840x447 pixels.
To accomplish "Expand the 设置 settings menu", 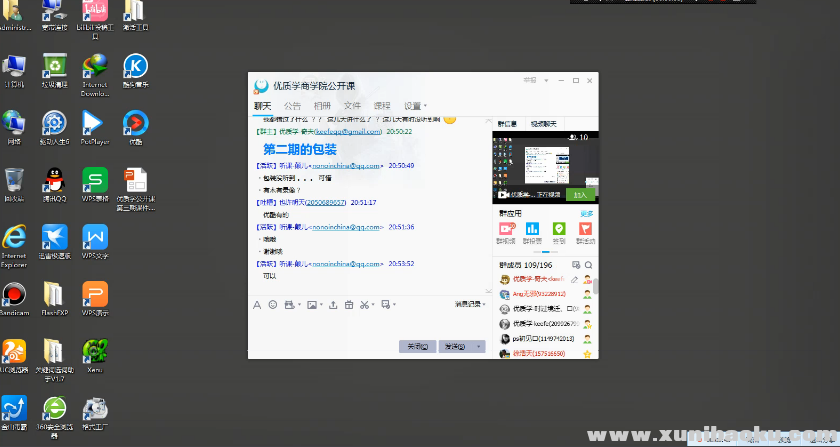I will (x=415, y=105).
